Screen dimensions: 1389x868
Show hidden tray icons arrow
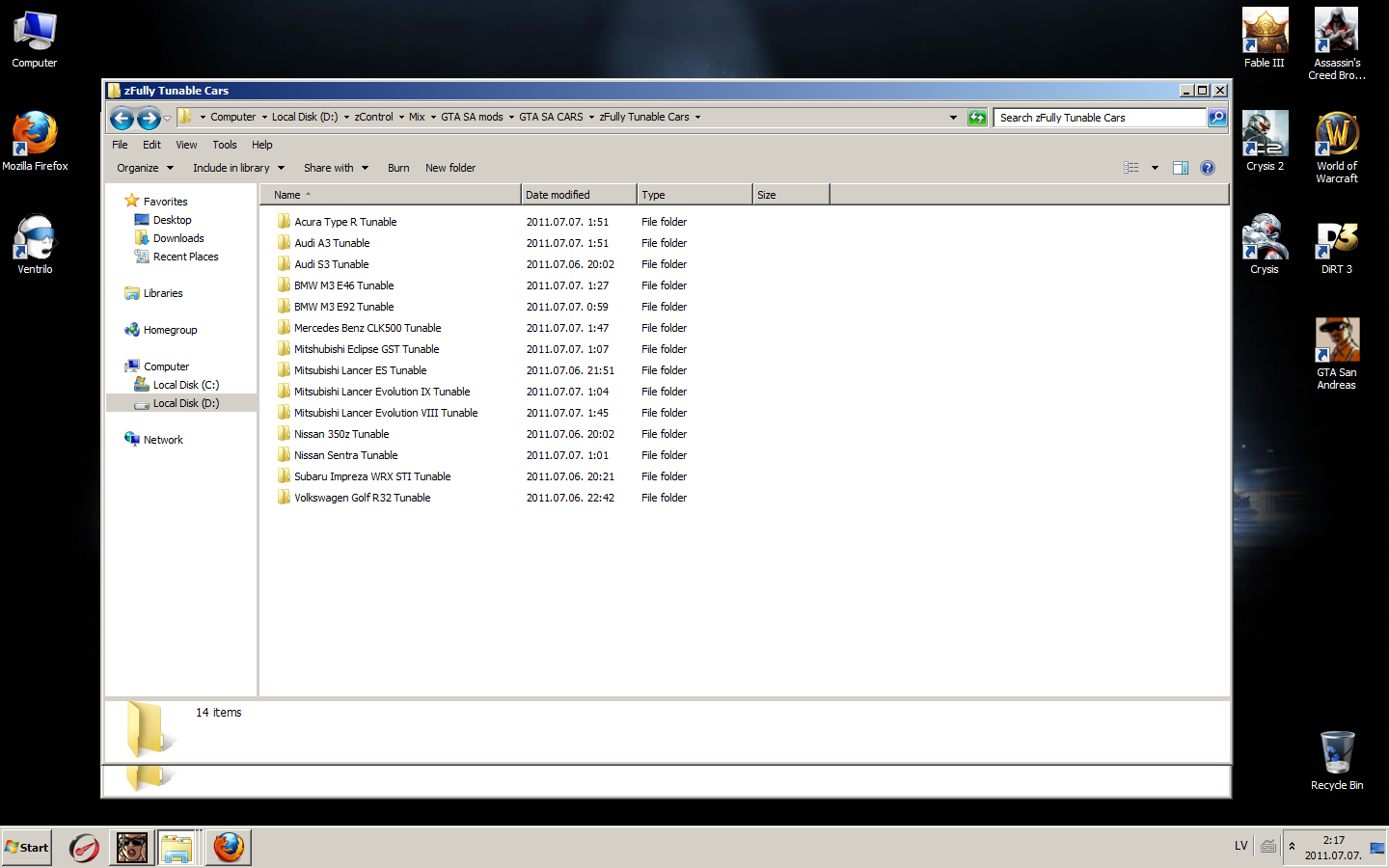point(1292,847)
